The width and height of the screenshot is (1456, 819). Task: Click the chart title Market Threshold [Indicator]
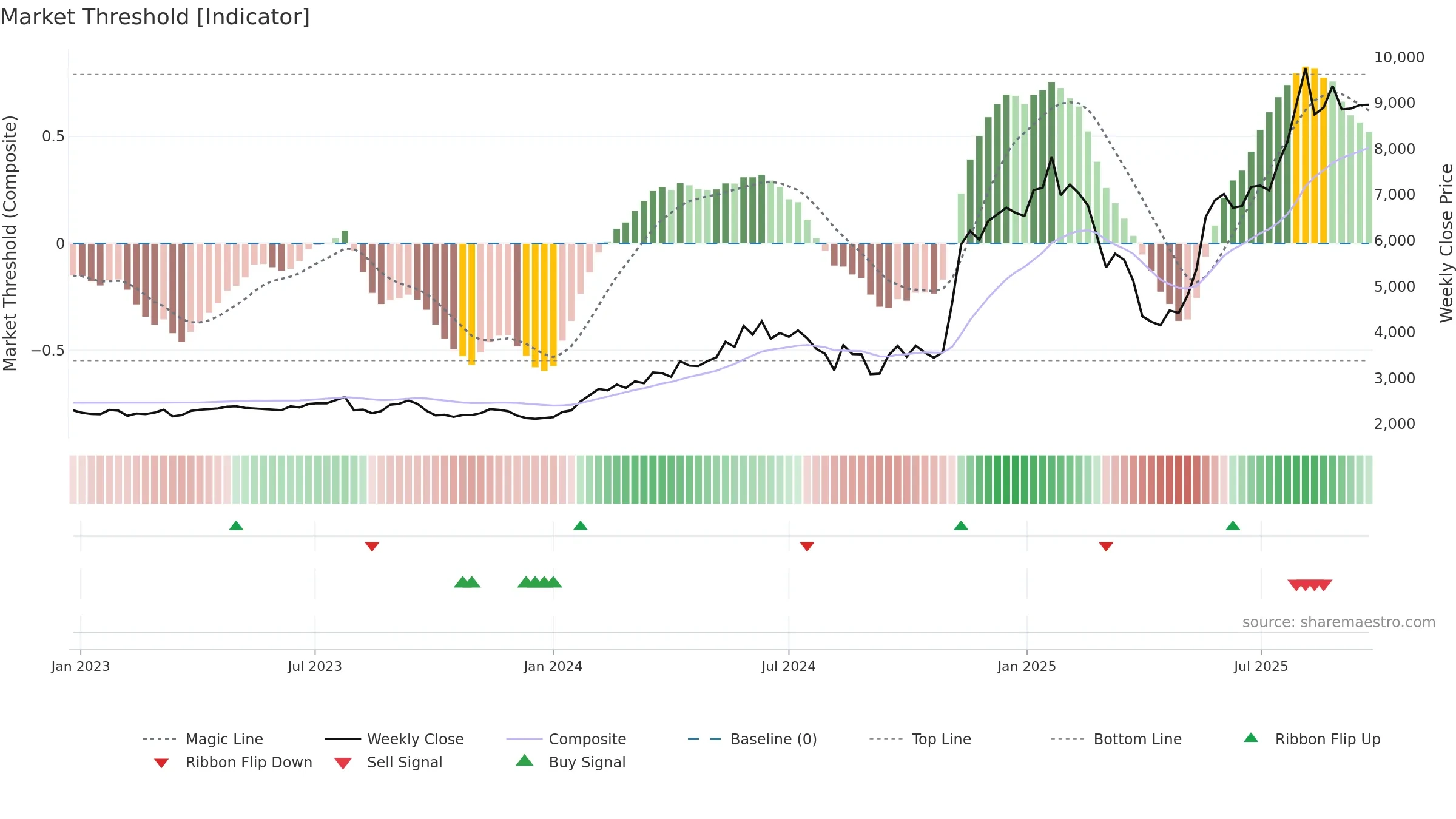[x=155, y=17]
